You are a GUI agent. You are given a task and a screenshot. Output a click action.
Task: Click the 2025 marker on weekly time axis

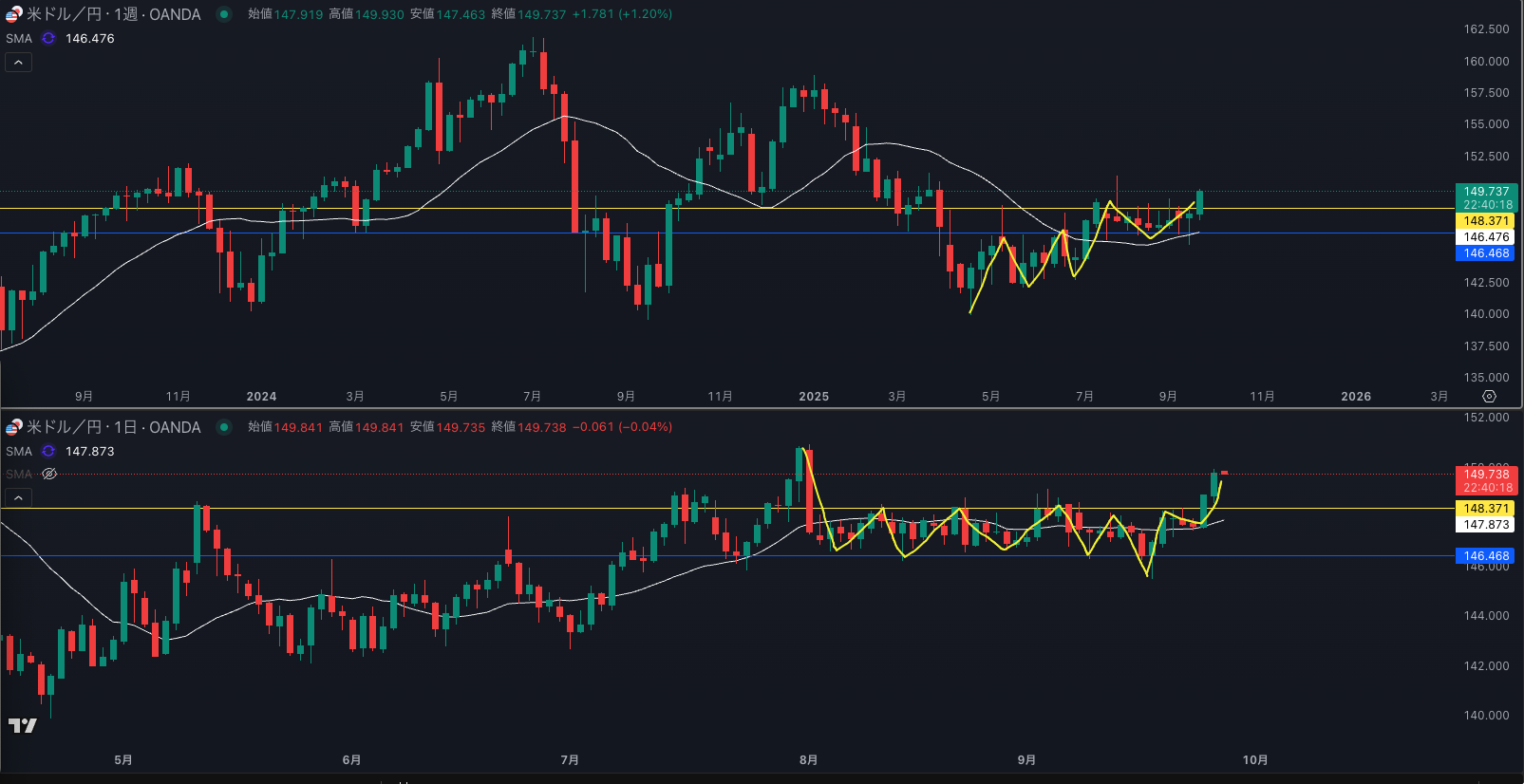click(x=814, y=397)
